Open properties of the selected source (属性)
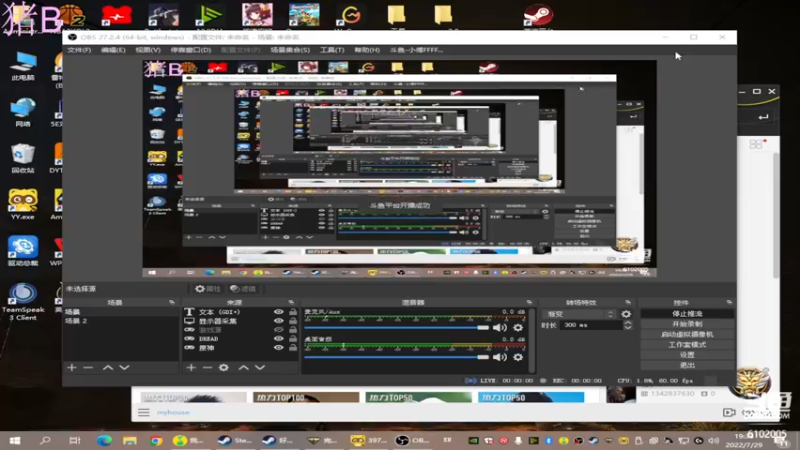This screenshot has width=800, height=450. click(x=207, y=289)
